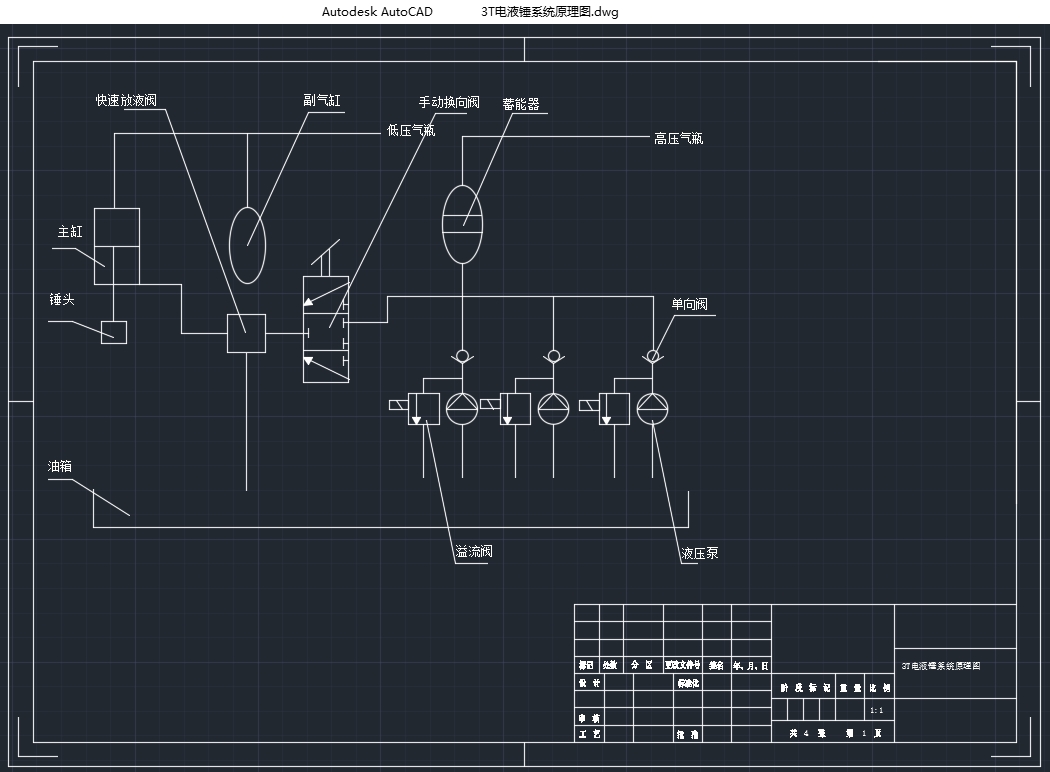Screen dimensions: 1050x772
Task: Select the rightmost 液压泵 pump circle
Action: [652, 408]
